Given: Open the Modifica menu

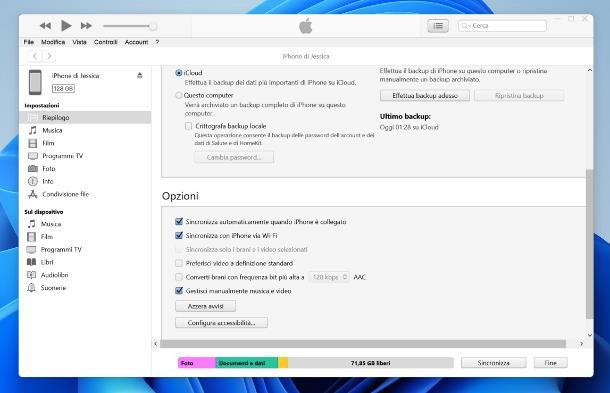Looking at the screenshot, I should (53, 42).
